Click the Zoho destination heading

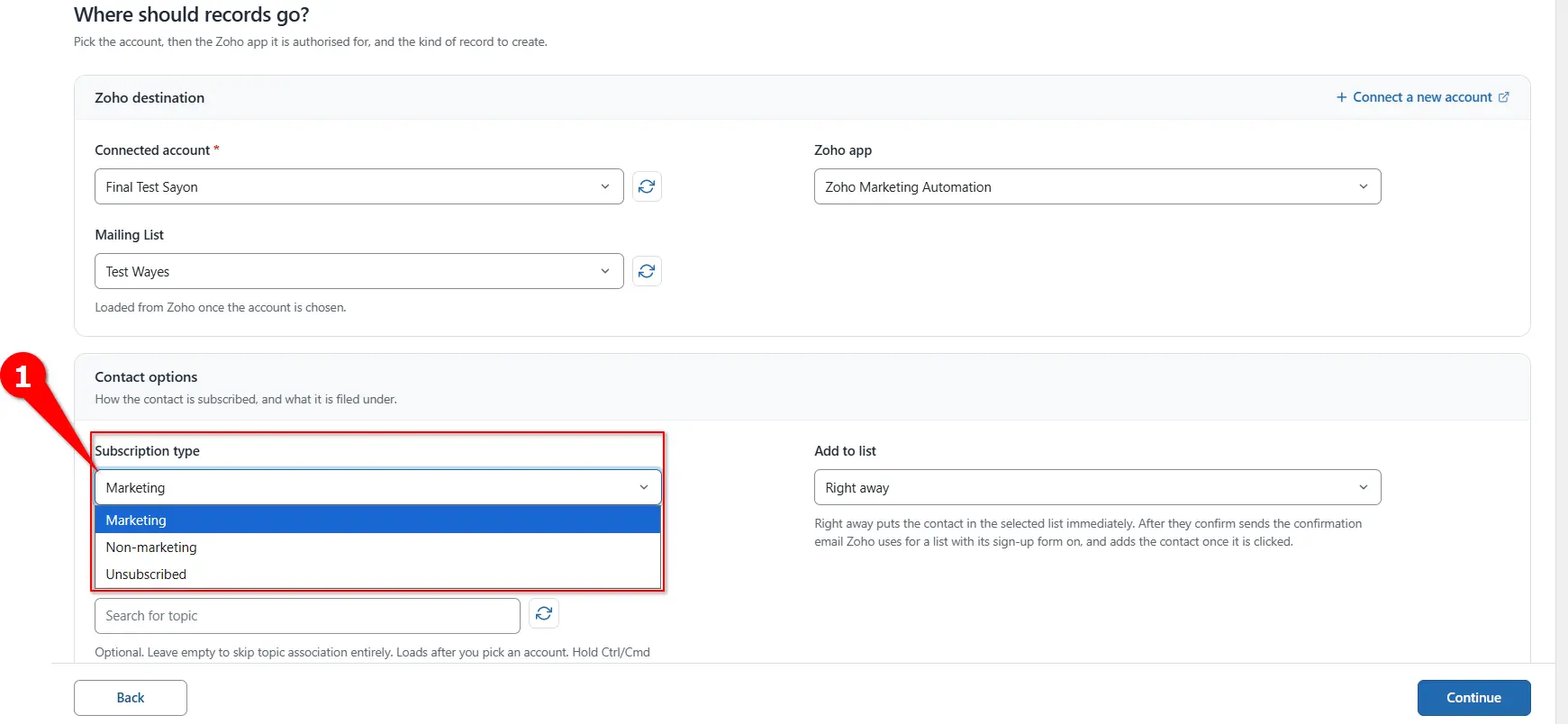click(x=150, y=97)
